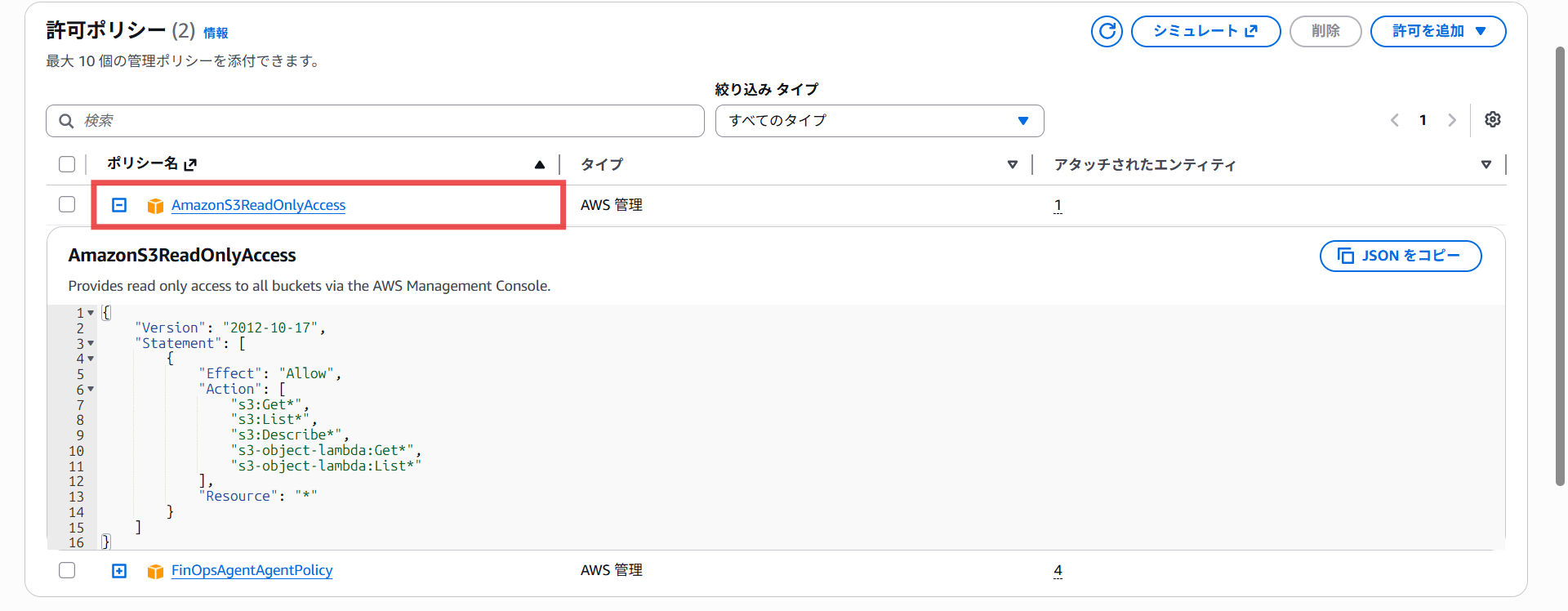Click the "Resource": "*" line
The image size is (1568, 611).
point(257,496)
